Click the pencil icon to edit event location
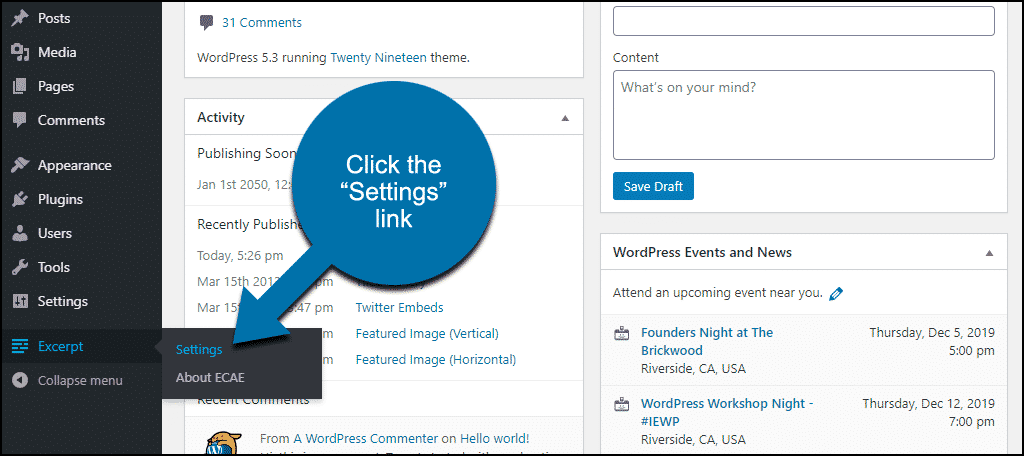The image size is (1024, 456). [836, 293]
